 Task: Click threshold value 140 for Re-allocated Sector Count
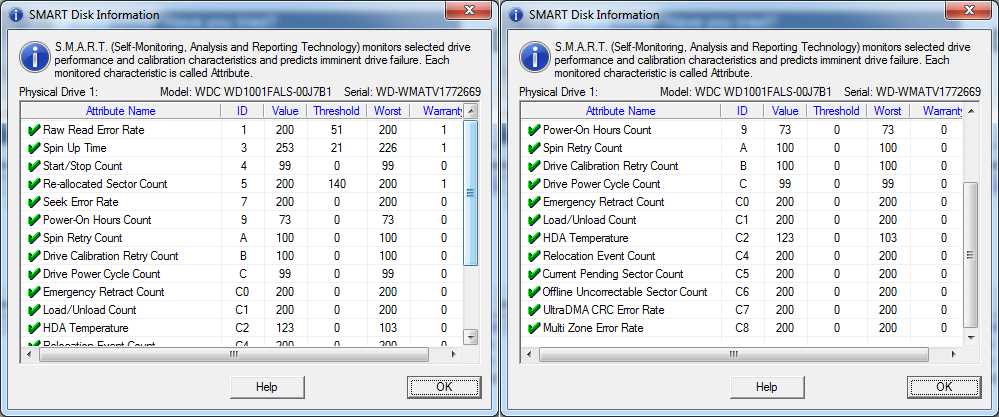click(x=336, y=184)
